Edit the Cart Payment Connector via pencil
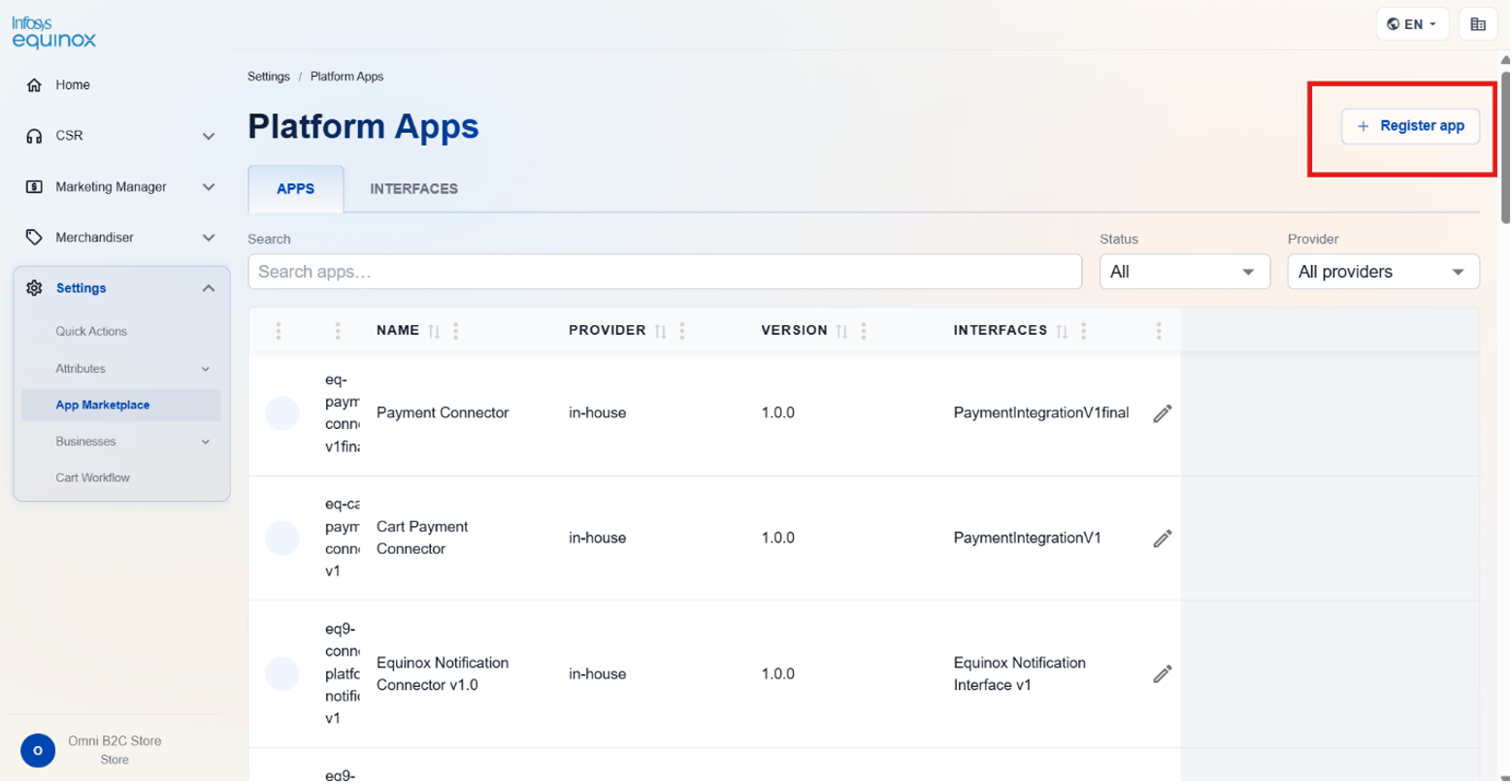Image resolution: width=1512 pixels, height=784 pixels. click(1163, 539)
